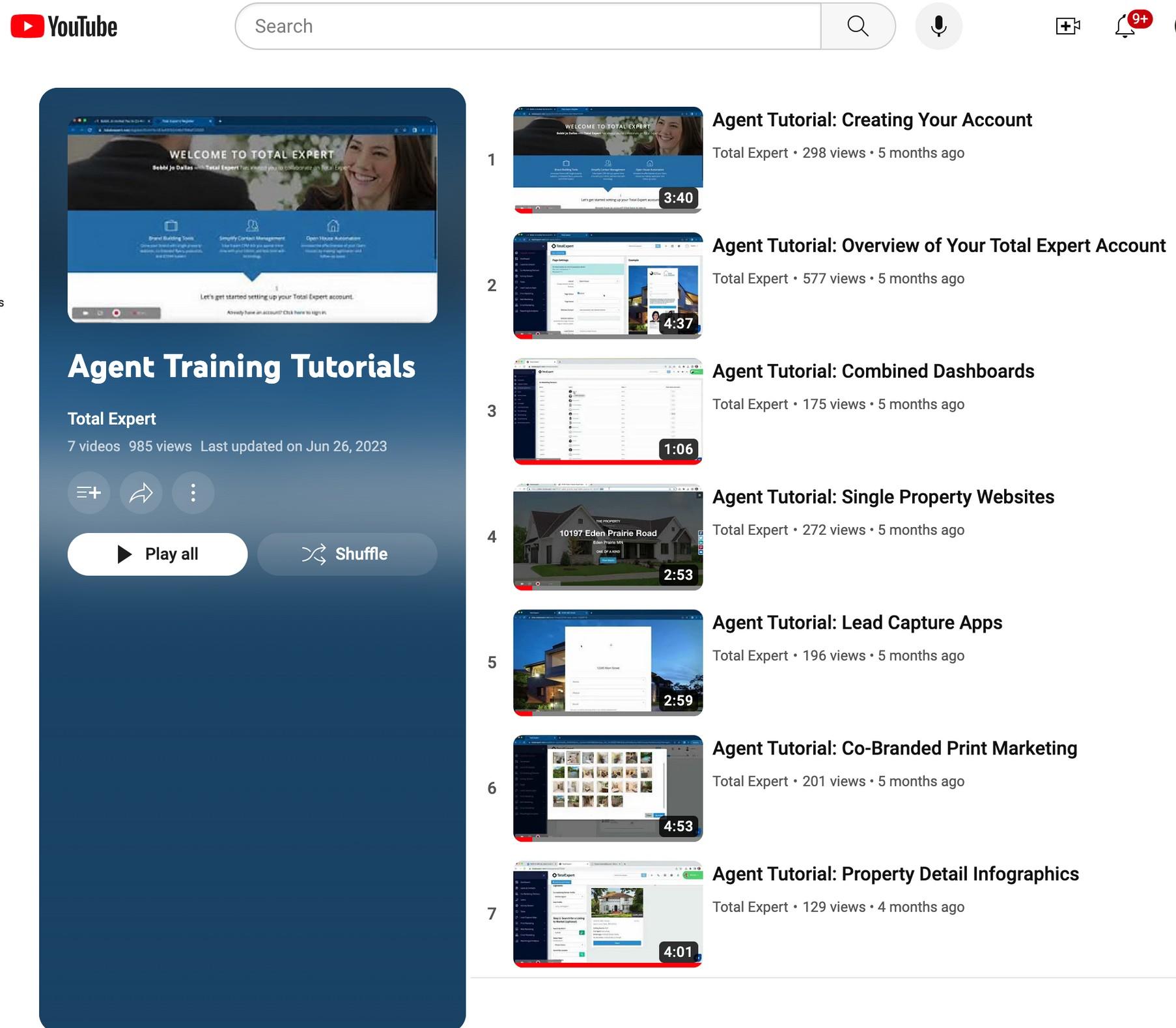Click title 'Agent Tutorial: Single Property Websites'
The image size is (1176, 1028).
click(883, 497)
